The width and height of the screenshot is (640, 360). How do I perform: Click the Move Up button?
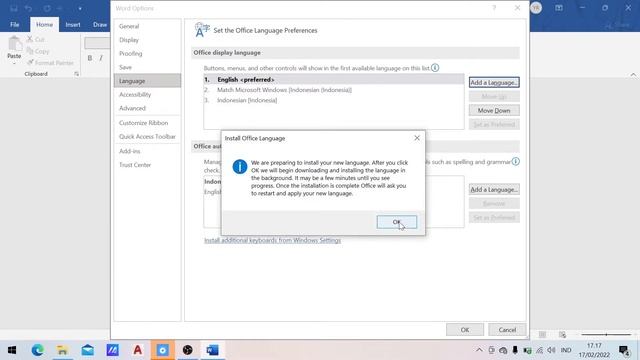494,96
